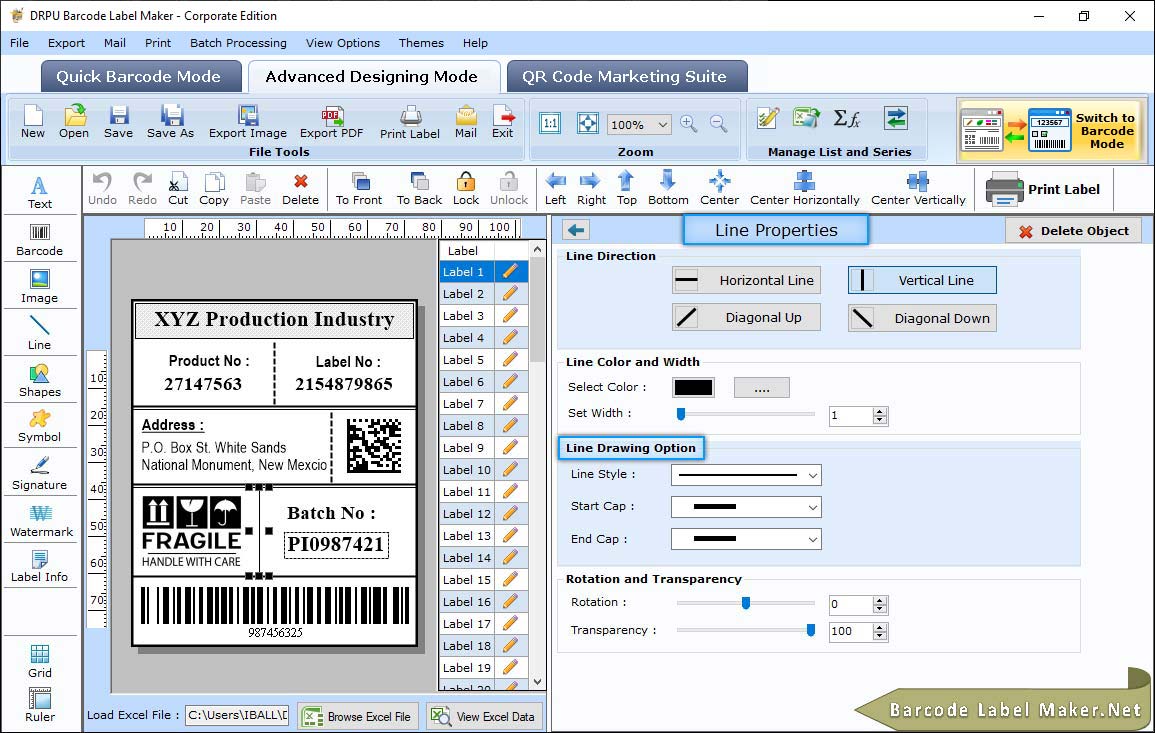The height and width of the screenshot is (733, 1155).
Task: Click Save As in File Tools
Action: pyautogui.click(x=170, y=122)
